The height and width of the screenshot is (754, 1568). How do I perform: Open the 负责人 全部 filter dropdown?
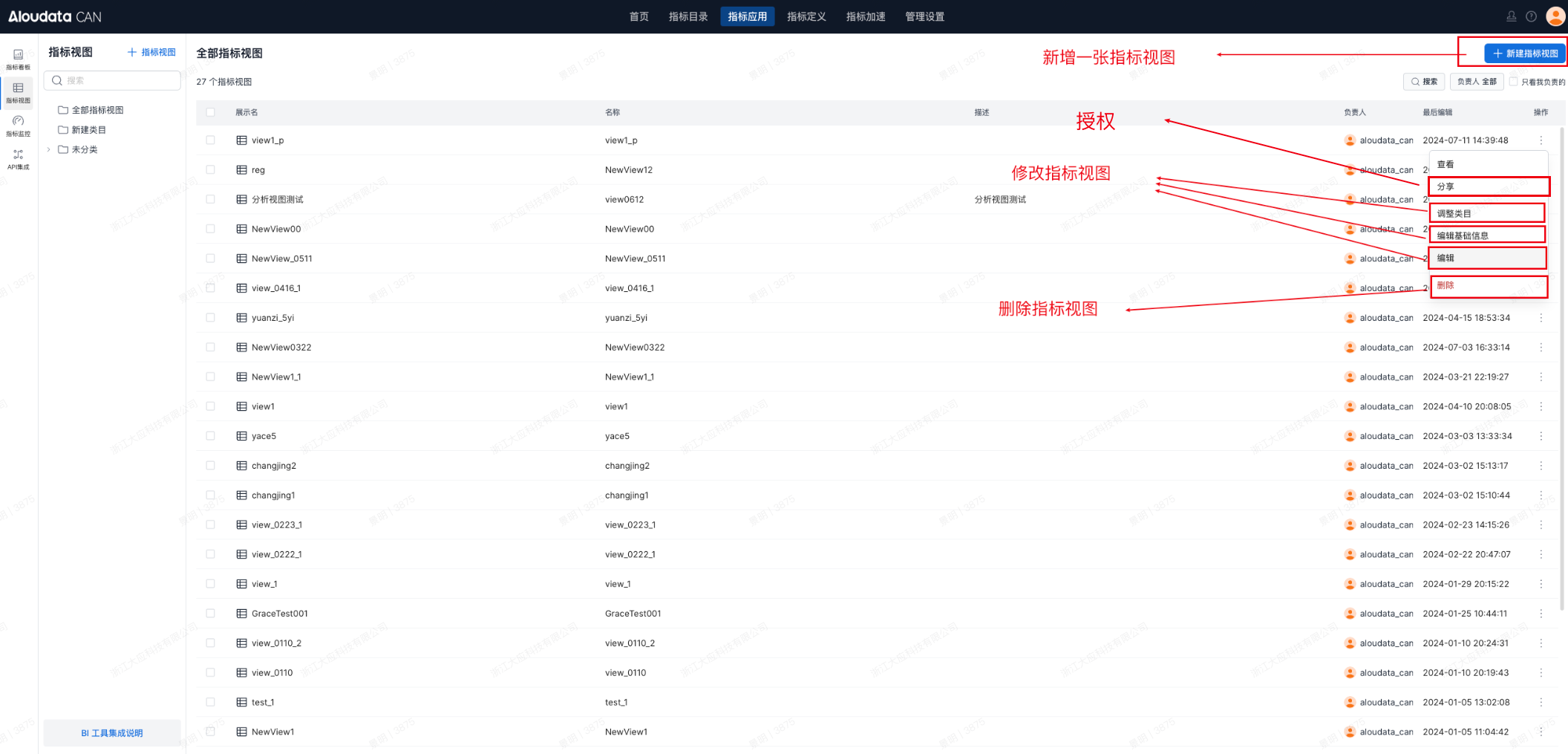[1476, 82]
